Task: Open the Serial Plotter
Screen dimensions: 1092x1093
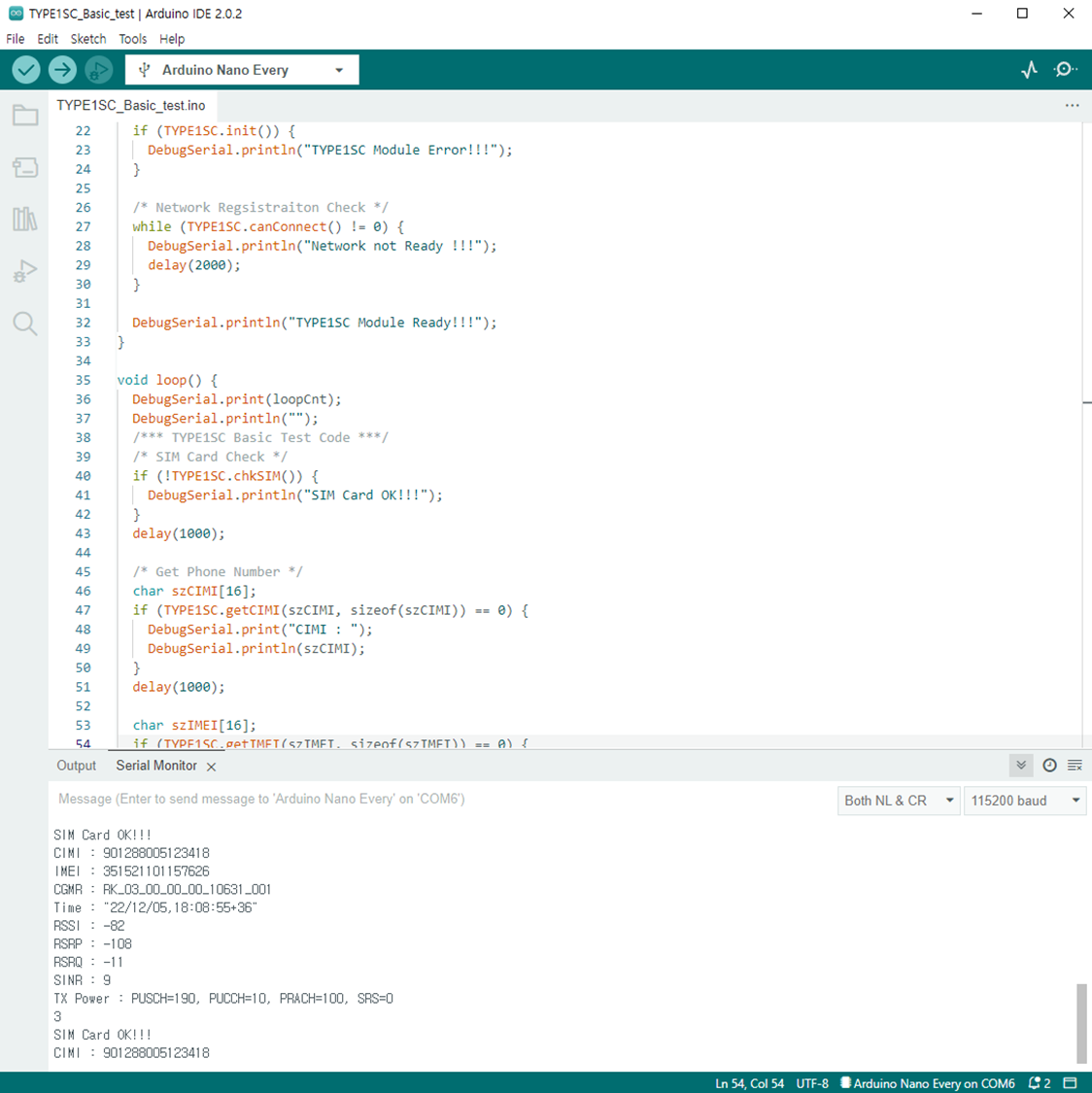Action: [x=1029, y=70]
